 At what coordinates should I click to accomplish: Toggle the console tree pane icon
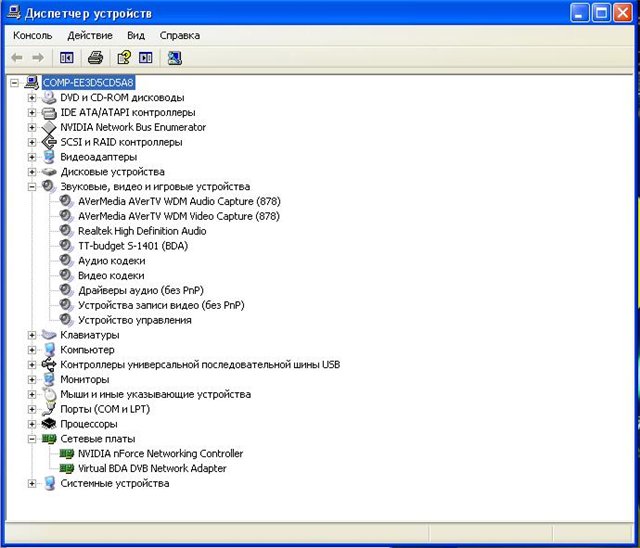coord(67,58)
